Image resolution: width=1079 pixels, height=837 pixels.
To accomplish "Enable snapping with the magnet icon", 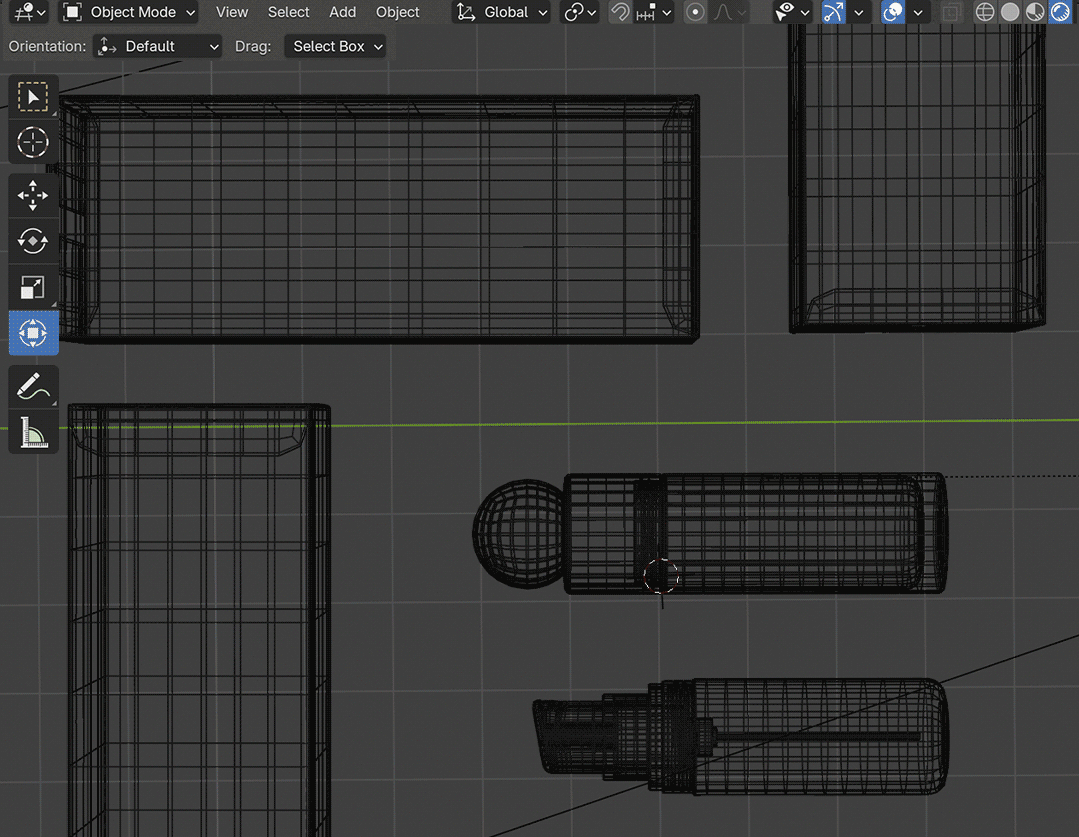I will coord(619,11).
